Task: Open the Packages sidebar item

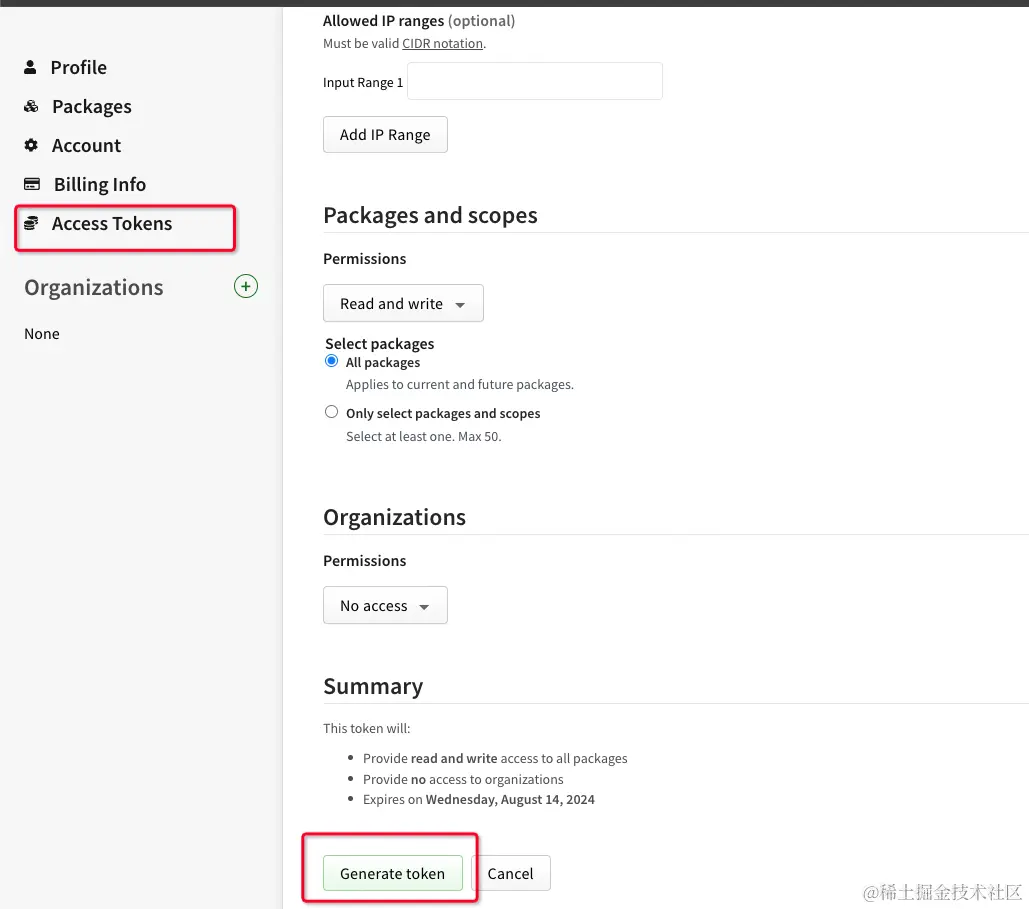Action: (92, 106)
